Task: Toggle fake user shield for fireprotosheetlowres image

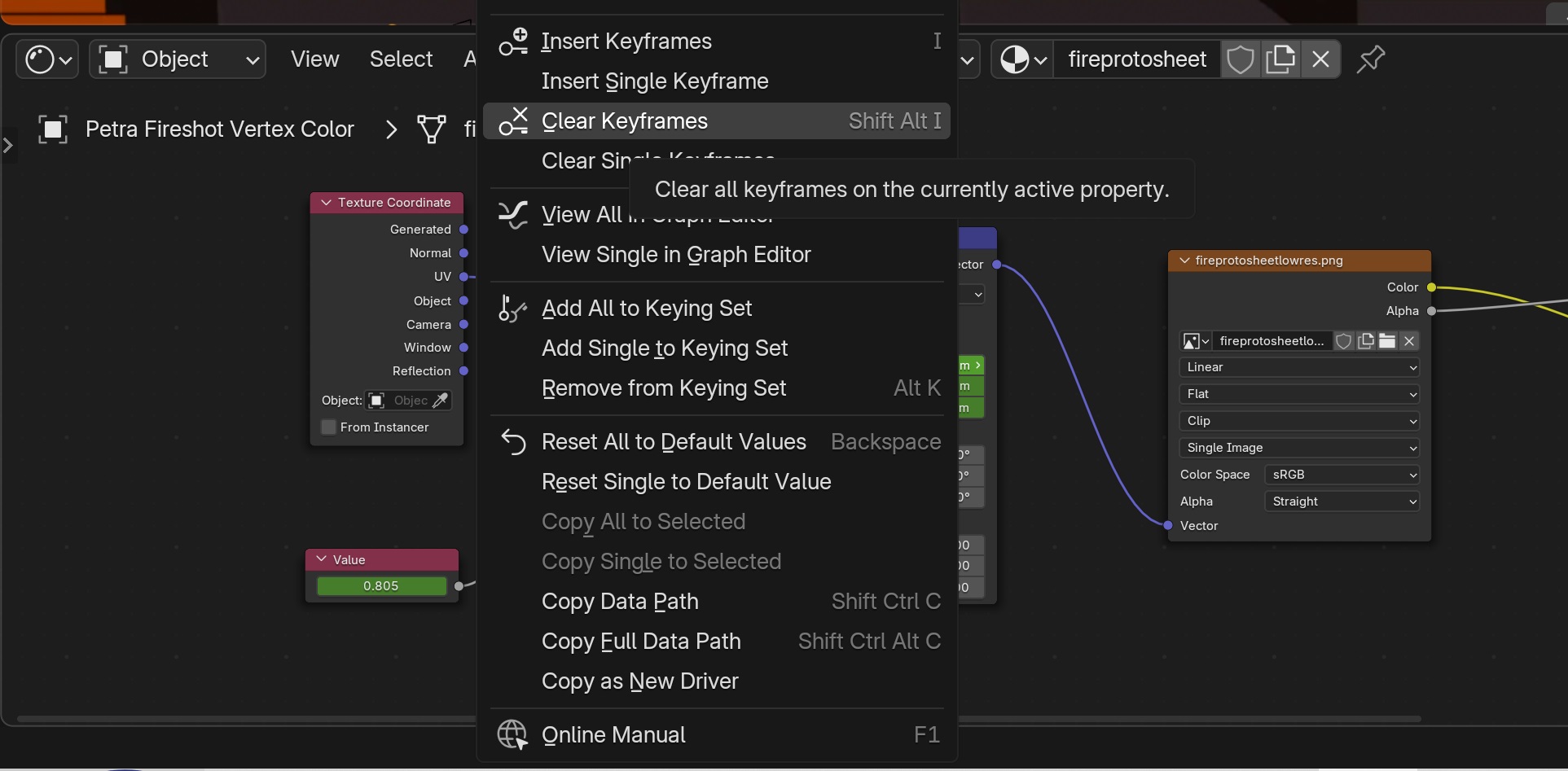Action: pos(1344,341)
